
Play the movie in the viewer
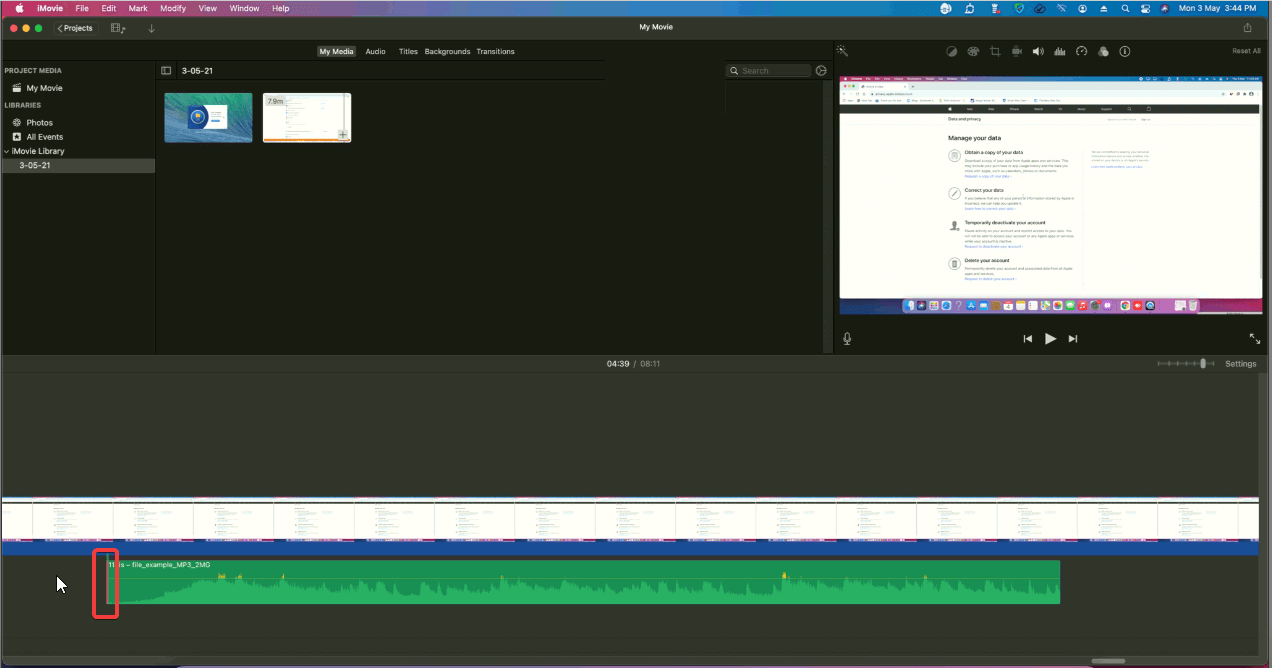(x=1050, y=338)
